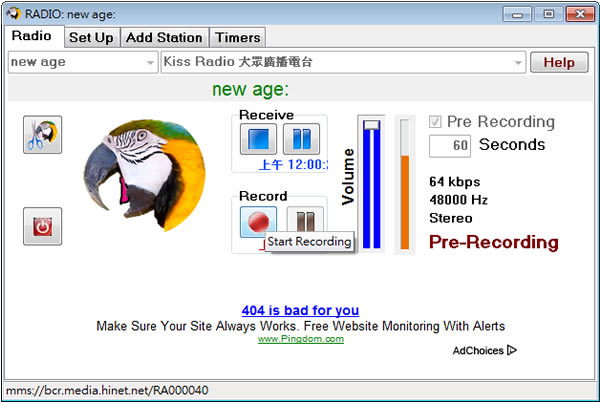This screenshot has height=402, width=600.
Task: Visit the www.Pingdom.com link
Action: pos(300,339)
